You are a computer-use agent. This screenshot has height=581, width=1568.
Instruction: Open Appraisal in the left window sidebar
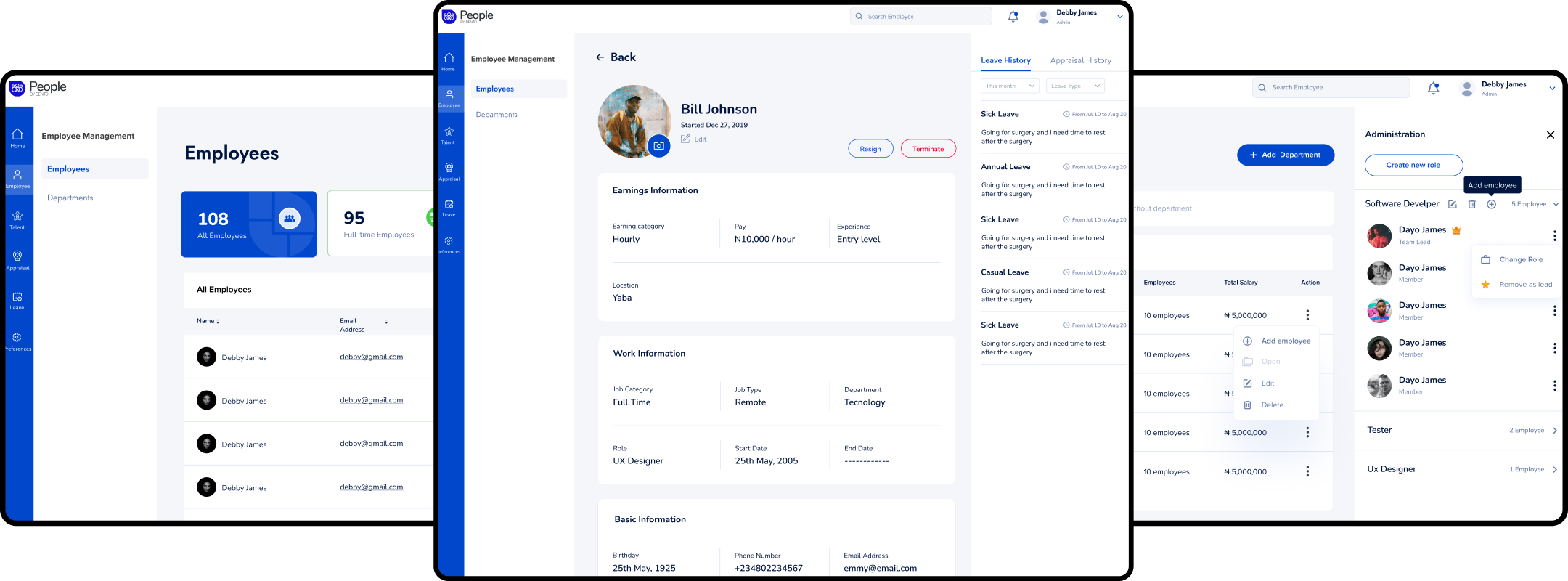[17, 261]
